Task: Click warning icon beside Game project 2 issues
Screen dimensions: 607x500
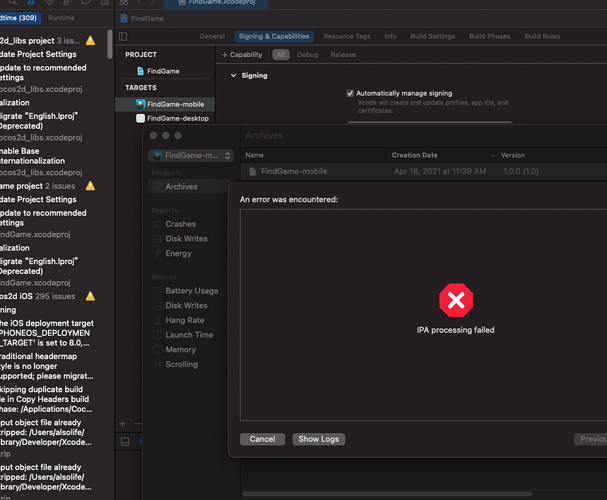Action: tap(90, 186)
